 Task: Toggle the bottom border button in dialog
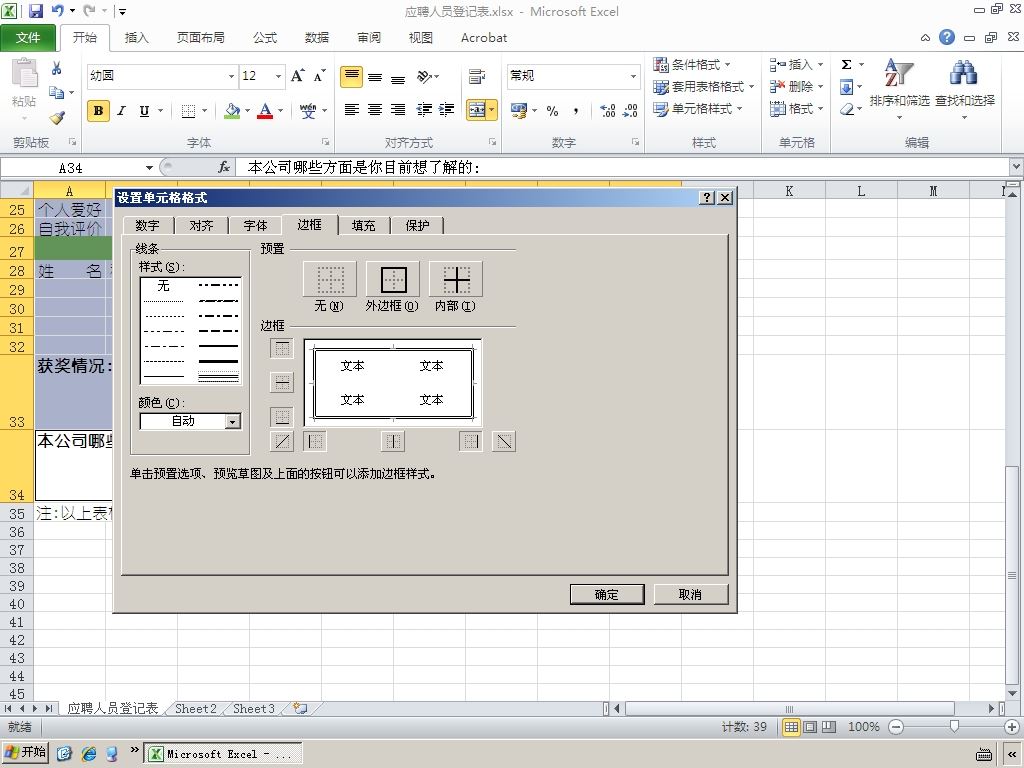(x=282, y=416)
